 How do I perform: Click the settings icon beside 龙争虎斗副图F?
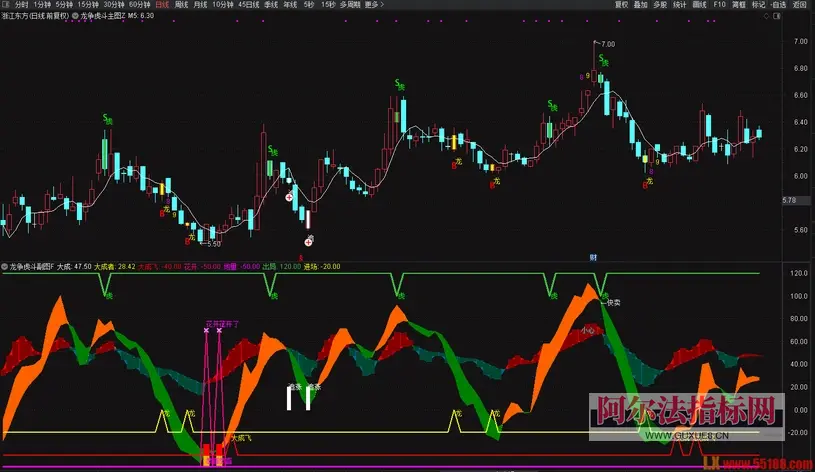click(5, 267)
